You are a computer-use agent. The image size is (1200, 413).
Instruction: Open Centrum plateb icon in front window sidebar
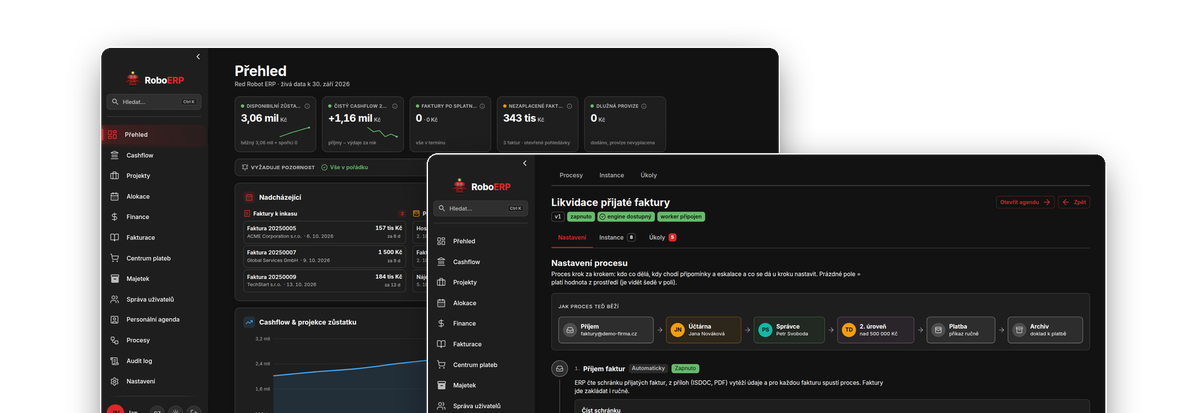coord(441,364)
